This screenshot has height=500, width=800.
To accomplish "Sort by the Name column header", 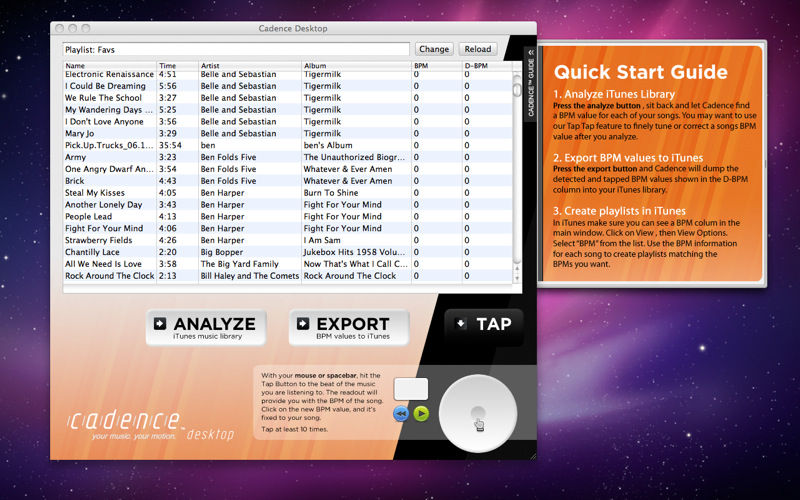I will [110, 66].
